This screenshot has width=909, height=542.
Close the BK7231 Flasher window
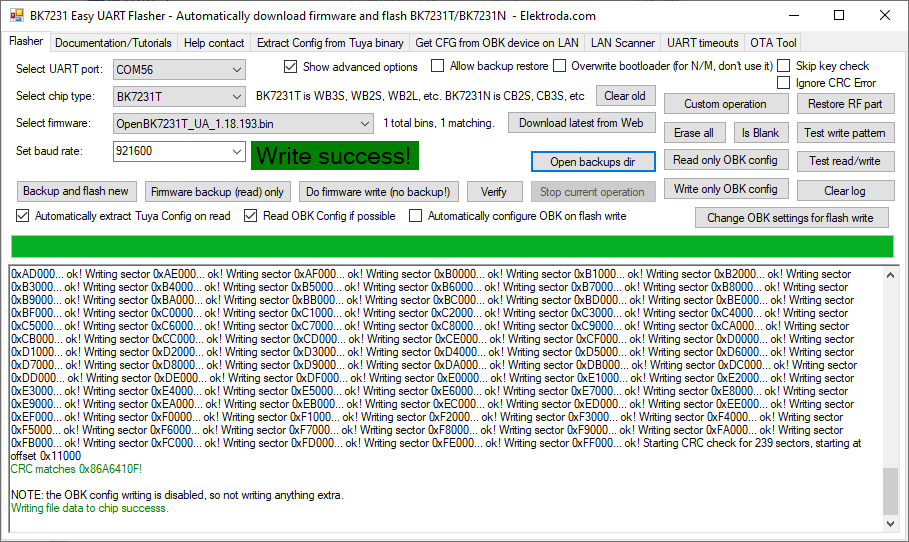pyautogui.click(x=885, y=16)
